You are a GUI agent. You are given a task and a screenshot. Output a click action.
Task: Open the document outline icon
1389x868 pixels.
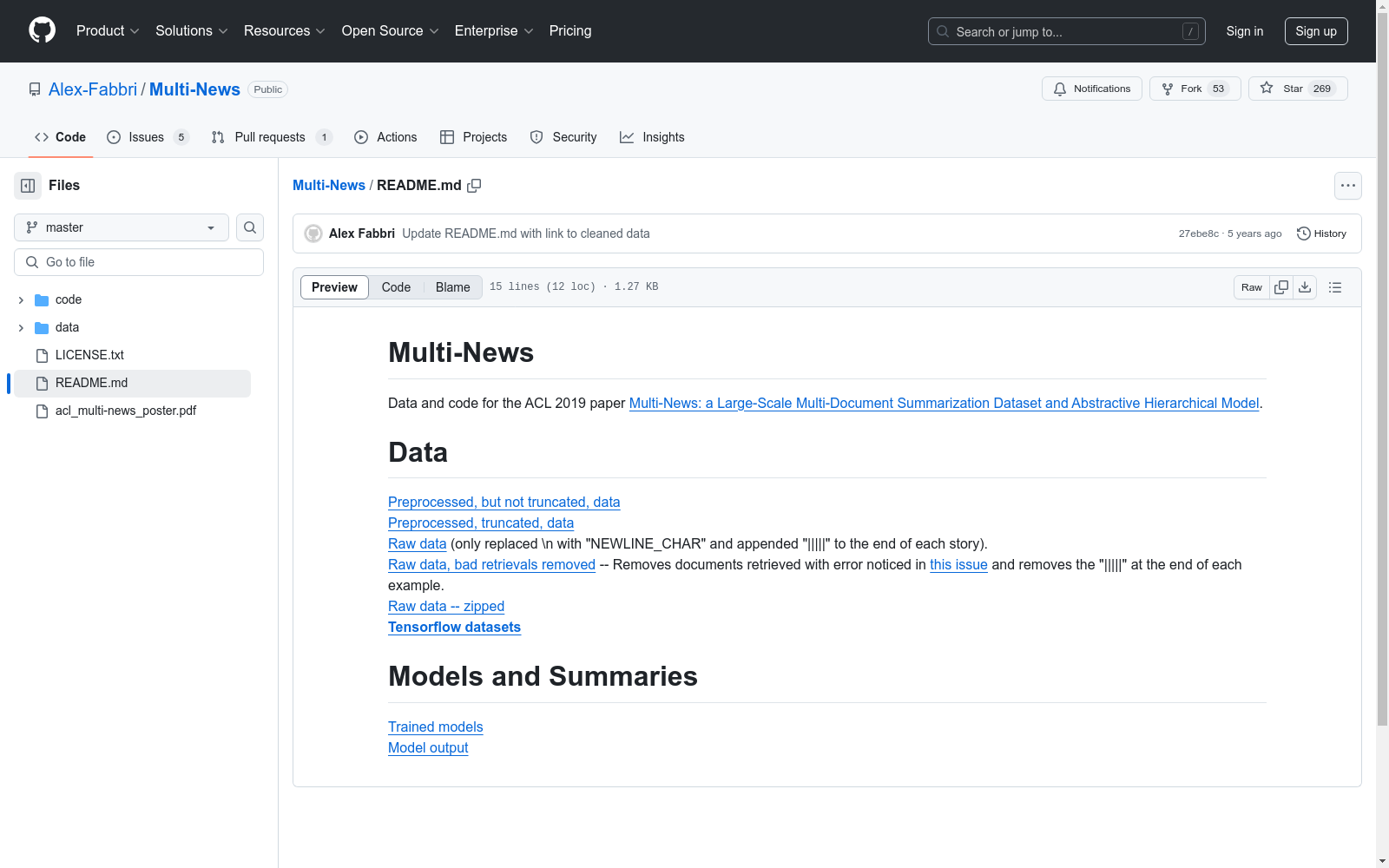tap(1335, 287)
